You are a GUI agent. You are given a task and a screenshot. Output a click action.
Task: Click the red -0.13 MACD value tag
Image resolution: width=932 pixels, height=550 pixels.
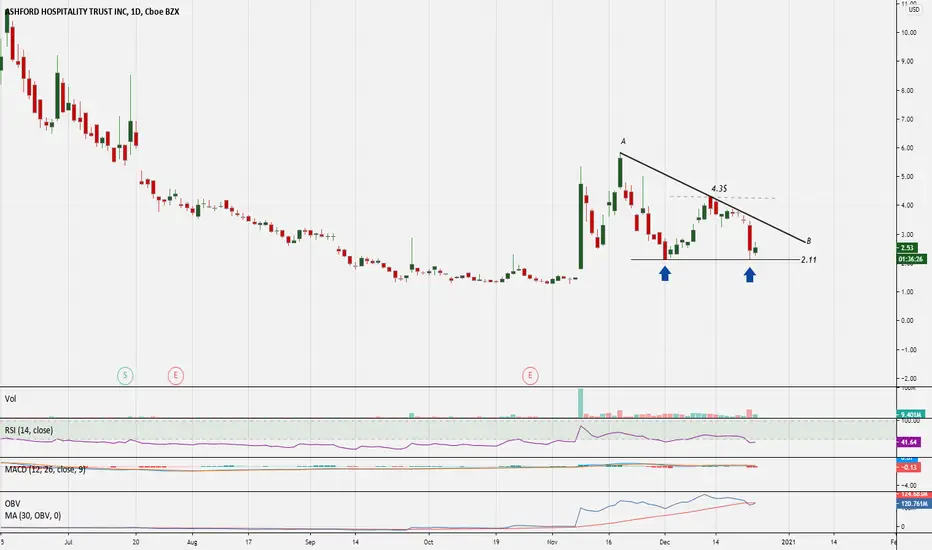909,467
